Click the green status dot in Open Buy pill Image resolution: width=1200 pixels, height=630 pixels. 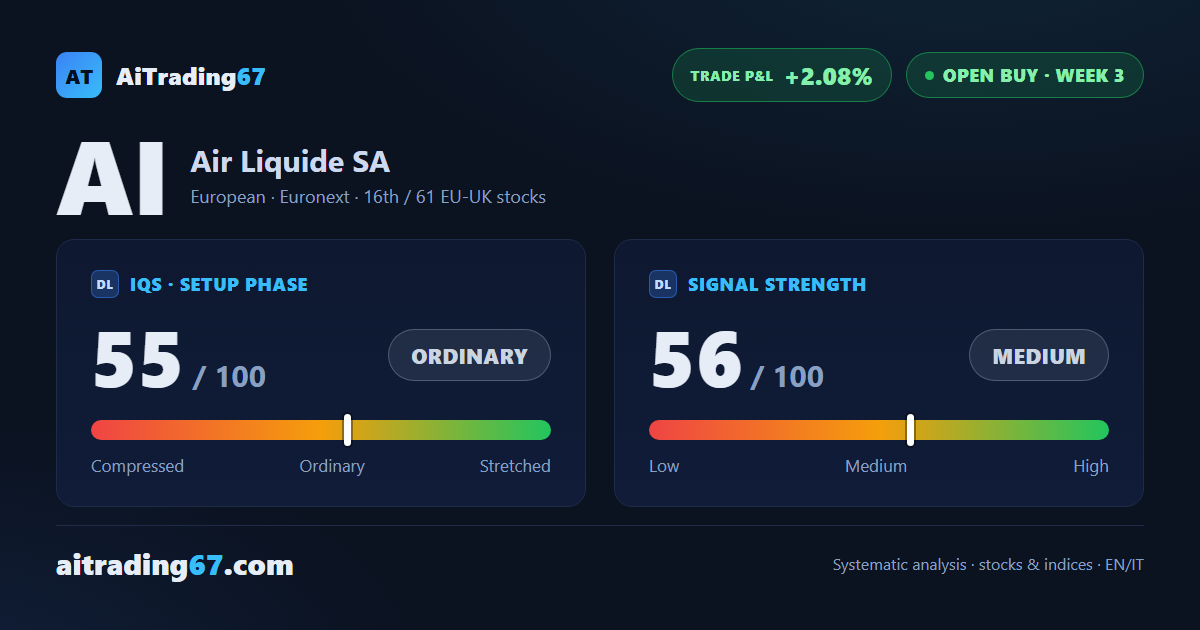[x=929, y=75]
